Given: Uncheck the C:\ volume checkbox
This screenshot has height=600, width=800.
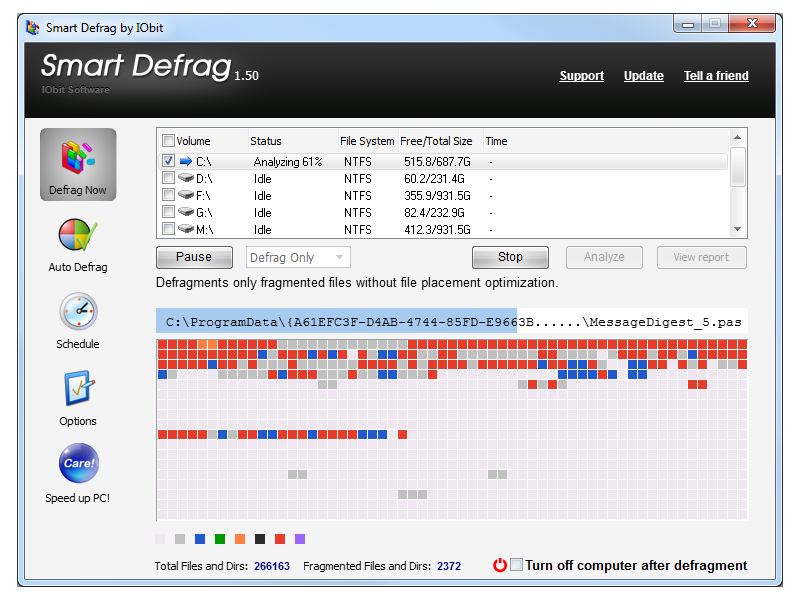Looking at the screenshot, I should 168,161.
